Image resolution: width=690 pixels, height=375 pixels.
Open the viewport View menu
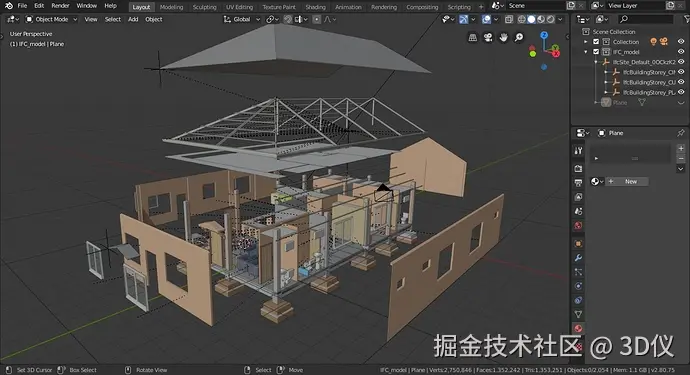[91, 19]
